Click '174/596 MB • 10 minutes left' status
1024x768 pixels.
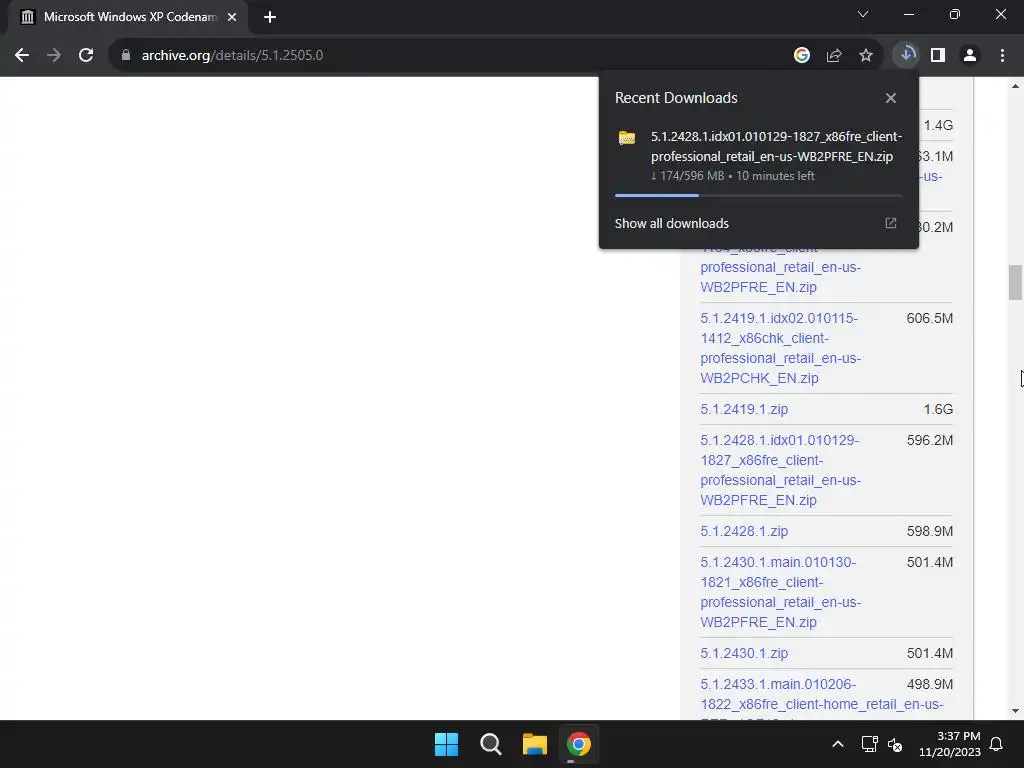[733, 176]
